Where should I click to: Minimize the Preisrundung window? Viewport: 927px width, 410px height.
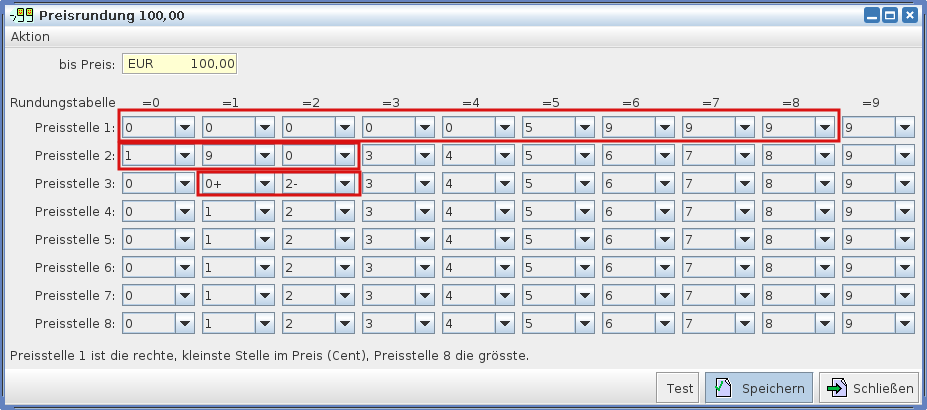872,15
